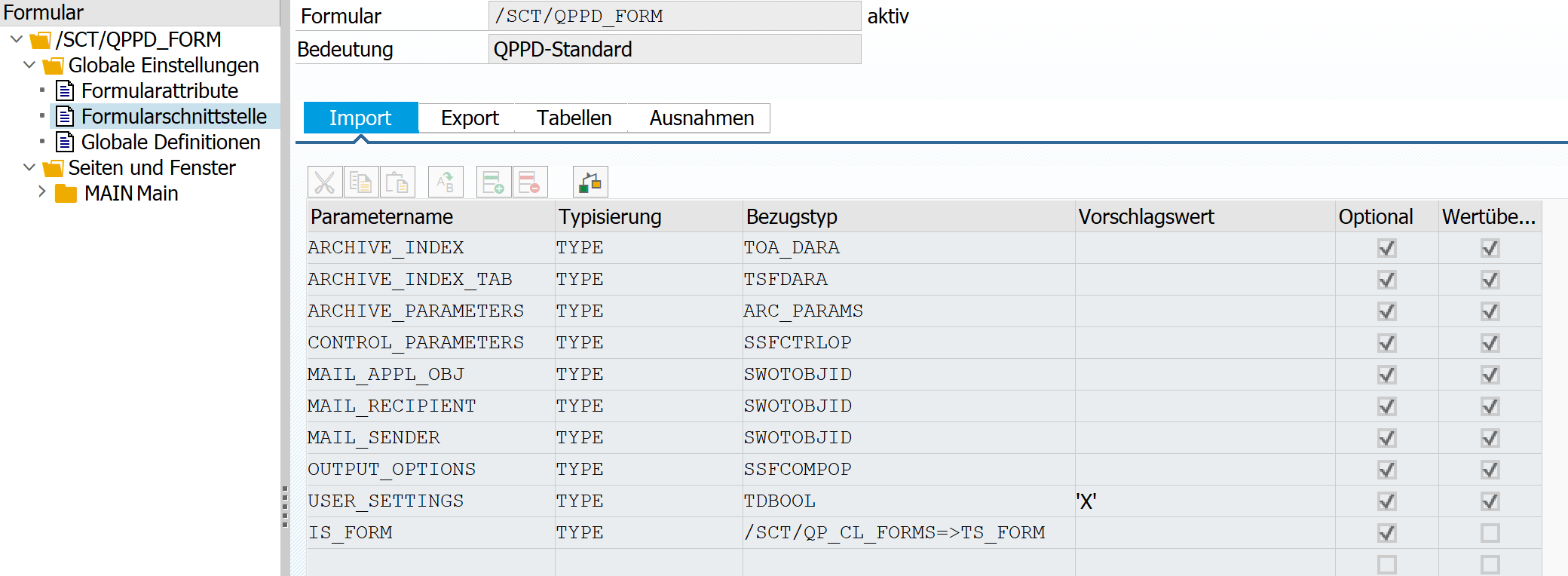Click the TOA_DARA Bezugstyp cell
This screenshot has width=1568, height=576.
909,248
